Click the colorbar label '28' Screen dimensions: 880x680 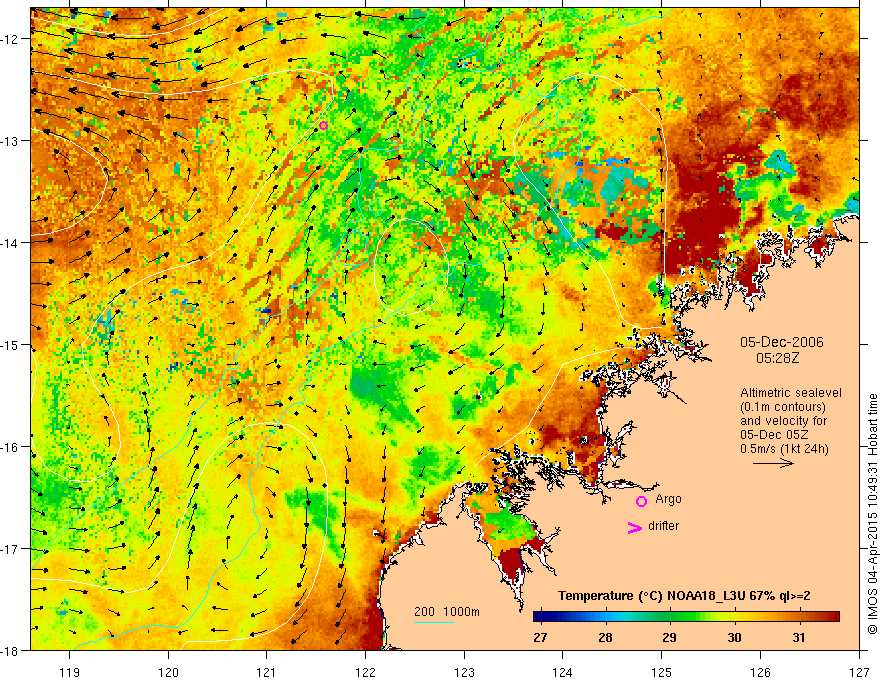click(x=605, y=638)
